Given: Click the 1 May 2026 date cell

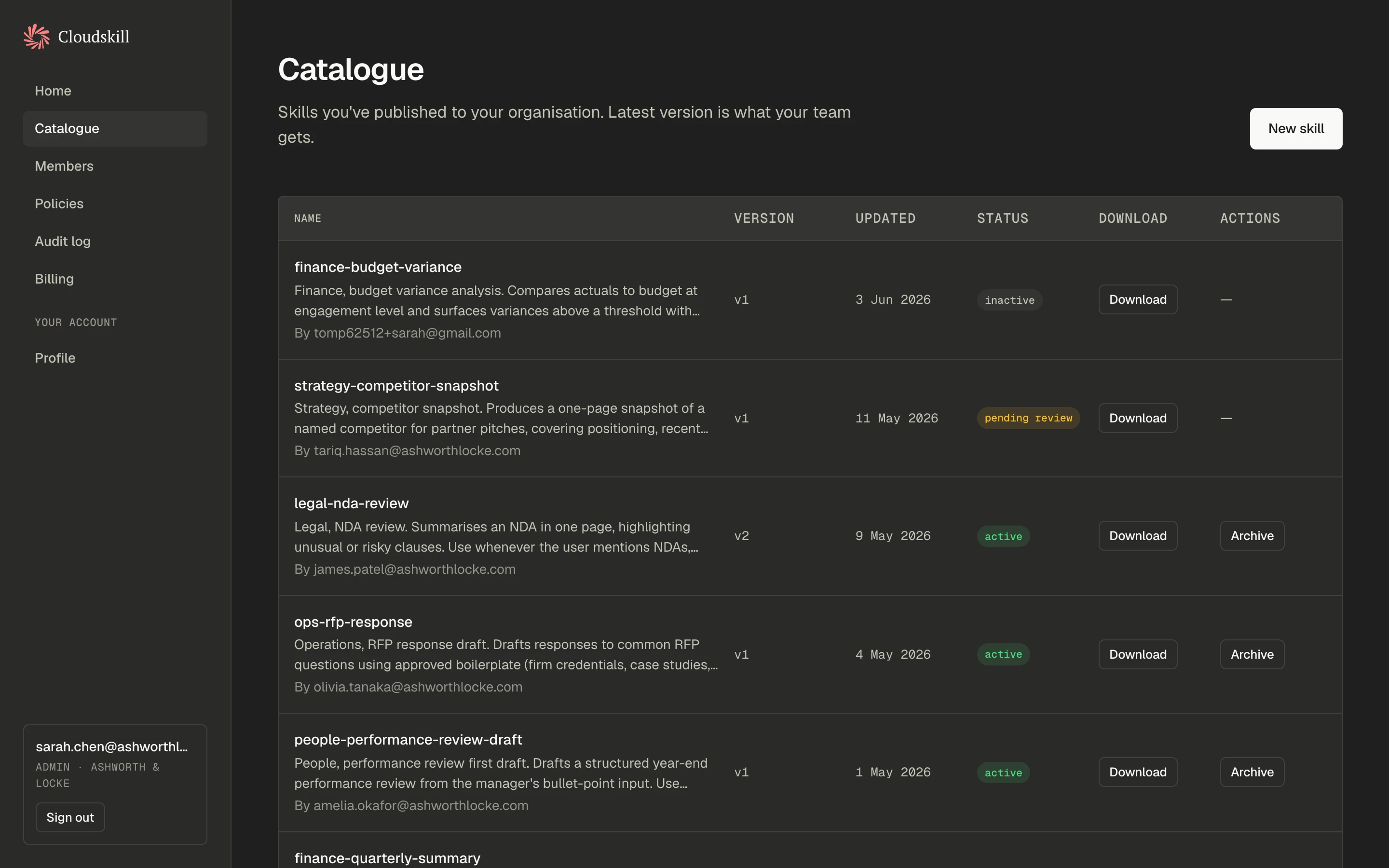Looking at the screenshot, I should [x=893, y=772].
